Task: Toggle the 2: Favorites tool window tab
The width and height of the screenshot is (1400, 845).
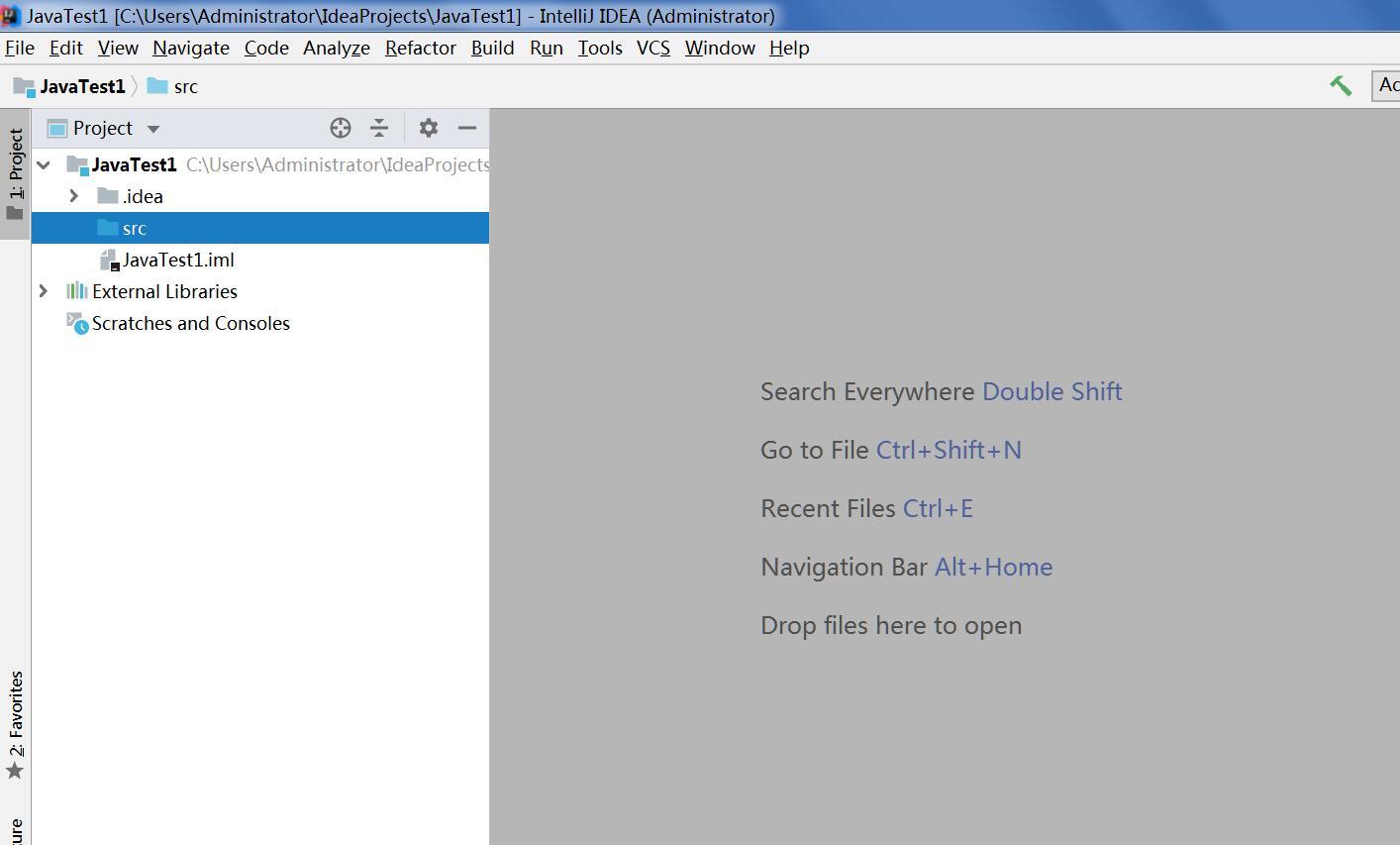Action: coord(15,724)
